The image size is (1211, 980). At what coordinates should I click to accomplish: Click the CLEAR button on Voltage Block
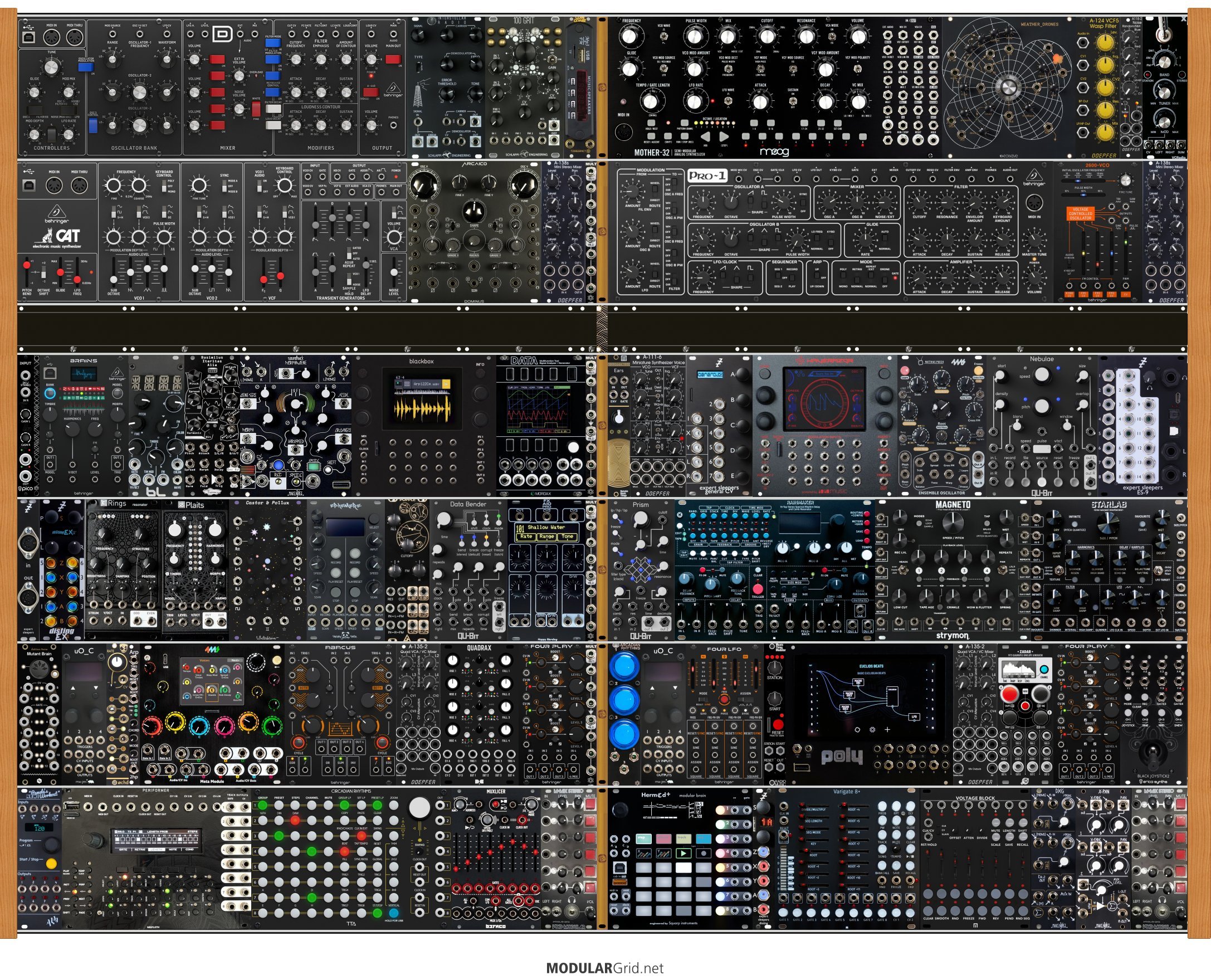tap(927, 910)
